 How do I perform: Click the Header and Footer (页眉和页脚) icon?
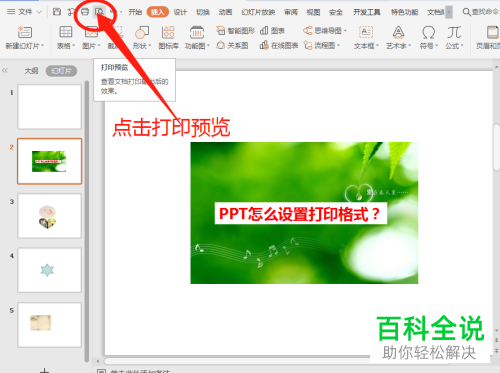492,32
